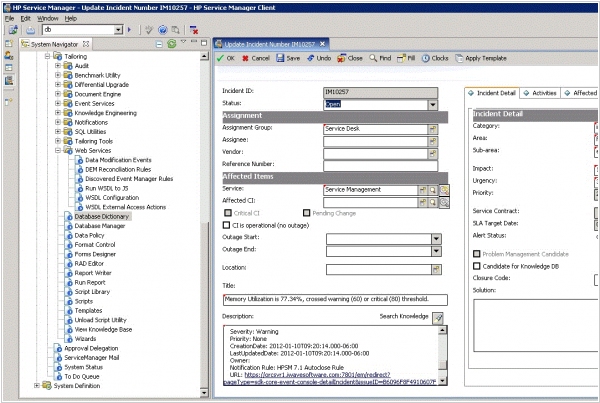Click the fill icon beside Service field
This screenshot has width=600, height=403.
point(422,190)
